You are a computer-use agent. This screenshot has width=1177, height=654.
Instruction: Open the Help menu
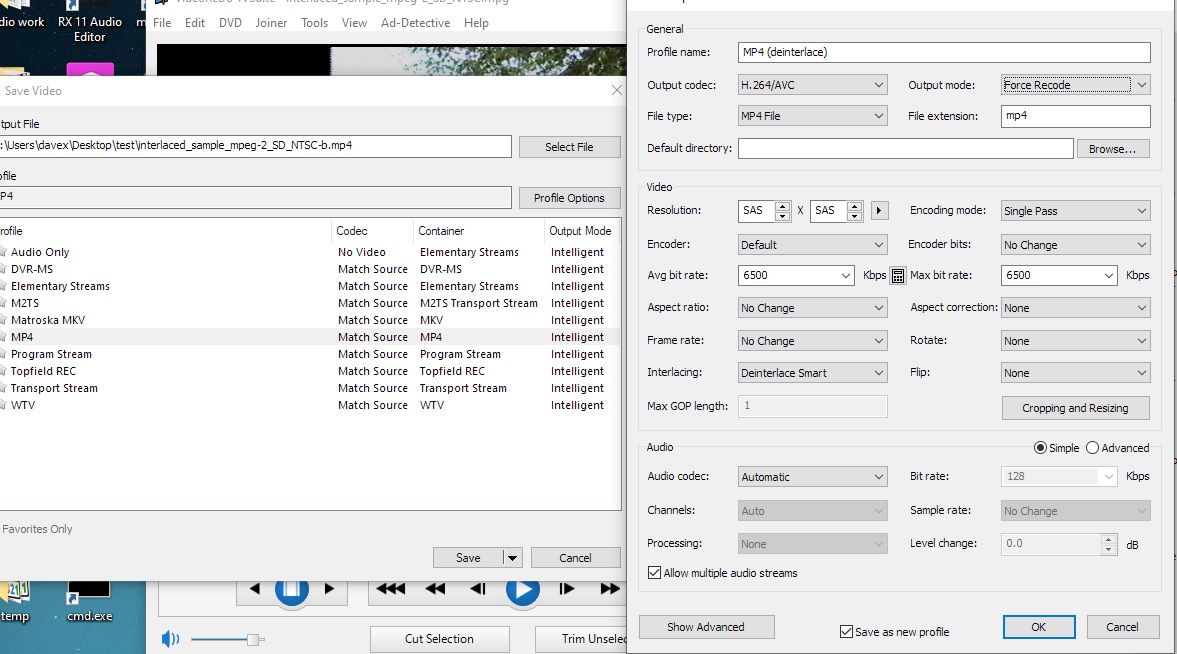tap(476, 23)
